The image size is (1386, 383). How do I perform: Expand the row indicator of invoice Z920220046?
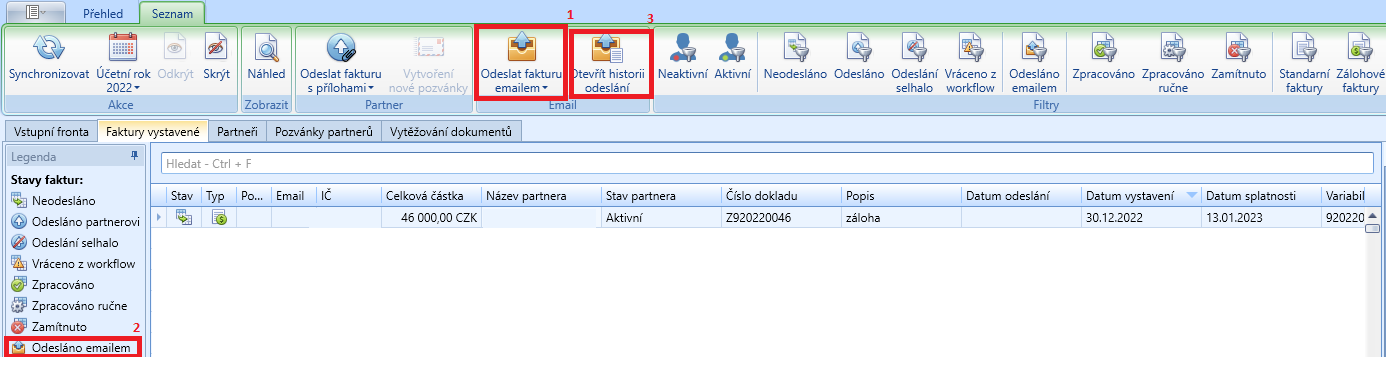coord(158,217)
